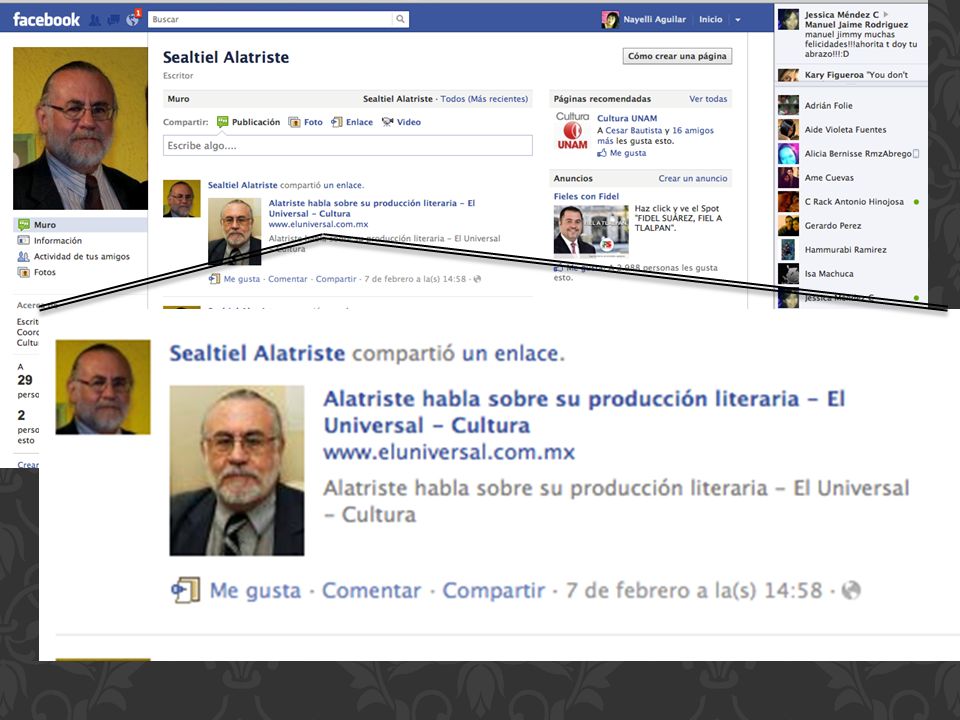Choose Publicación share option
The height and width of the screenshot is (720, 960).
[249, 122]
